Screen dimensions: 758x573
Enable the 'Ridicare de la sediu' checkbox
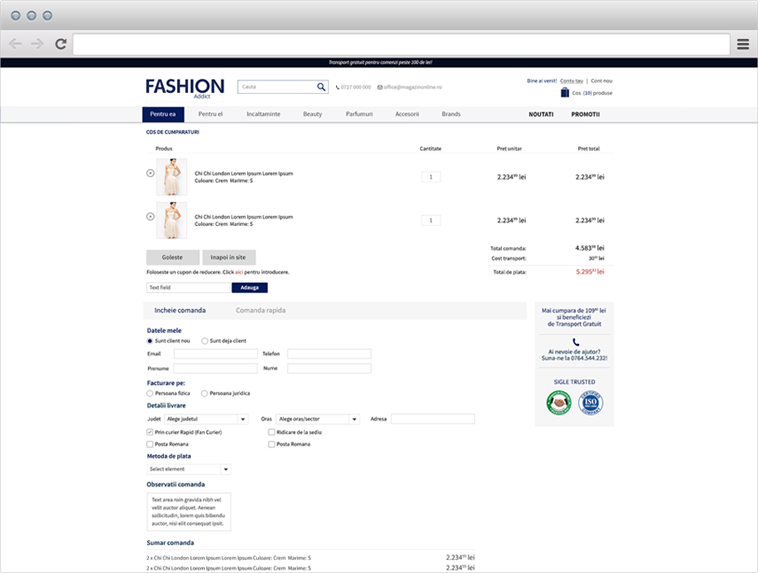[271, 432]
